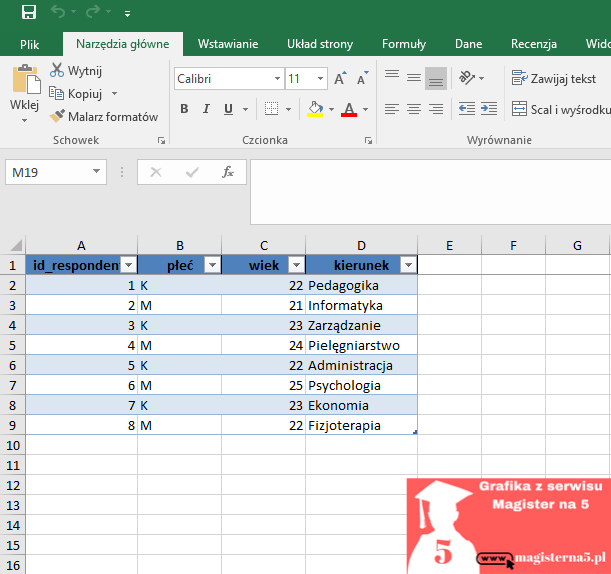Click the Merge and center (Scal i wyśrodkuj) button
611x574 pixels.
(x=560, y=109)
